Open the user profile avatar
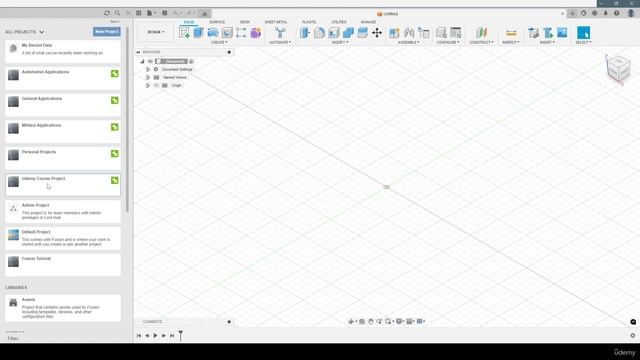 631,13
